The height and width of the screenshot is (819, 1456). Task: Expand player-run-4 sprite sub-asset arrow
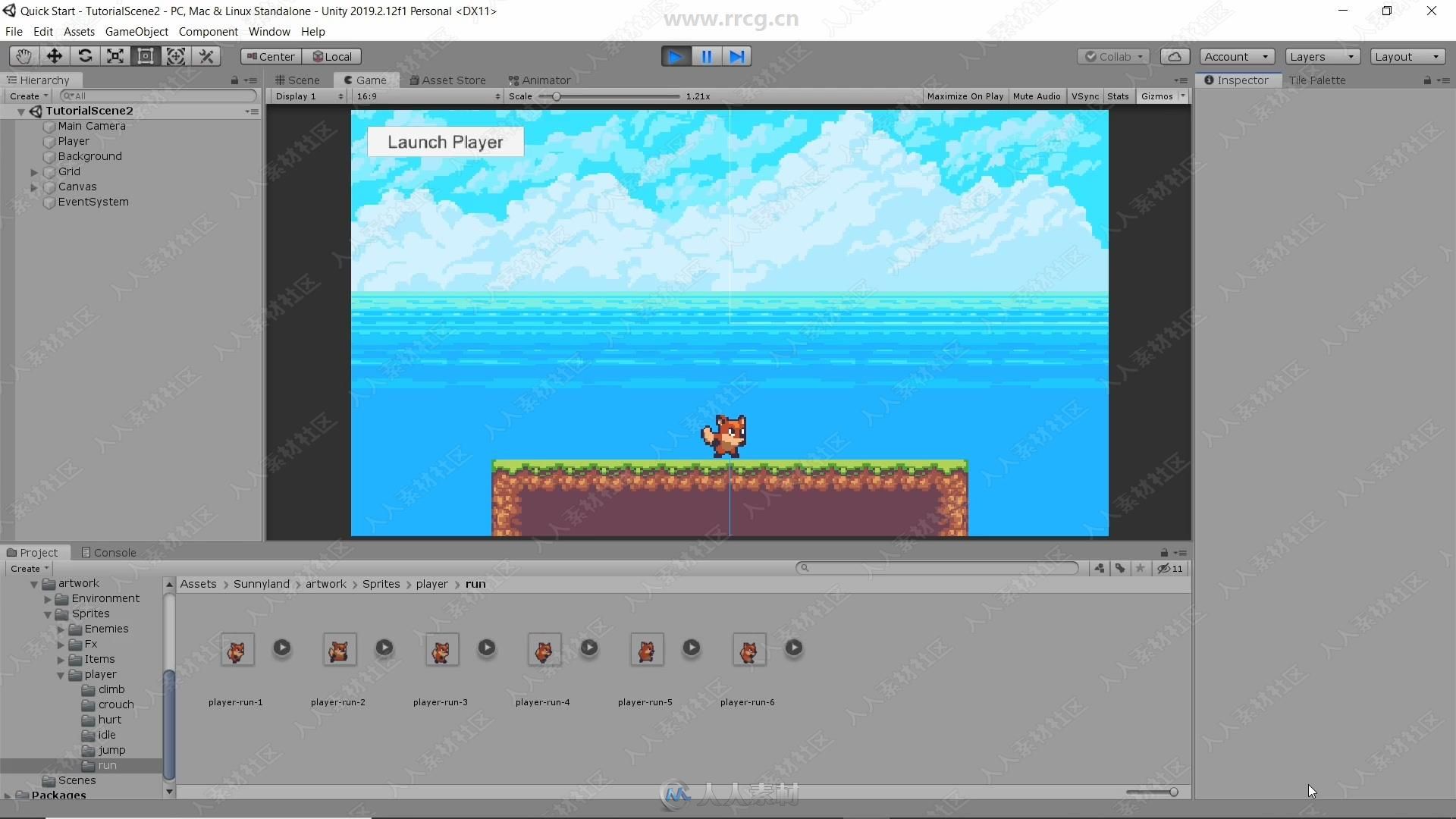click(x=589, y=648)
